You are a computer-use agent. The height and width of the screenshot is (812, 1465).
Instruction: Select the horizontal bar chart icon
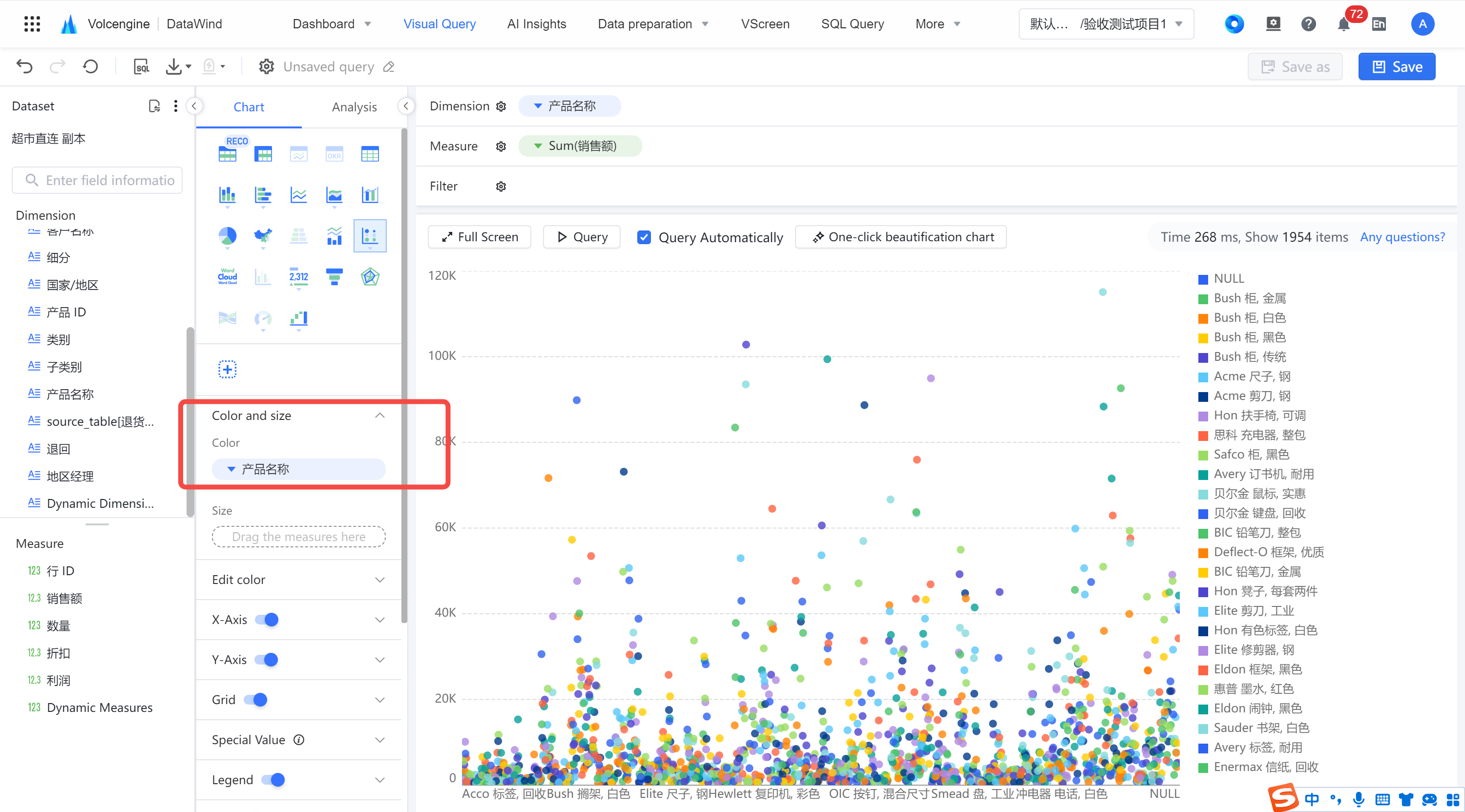click(263, 194)
